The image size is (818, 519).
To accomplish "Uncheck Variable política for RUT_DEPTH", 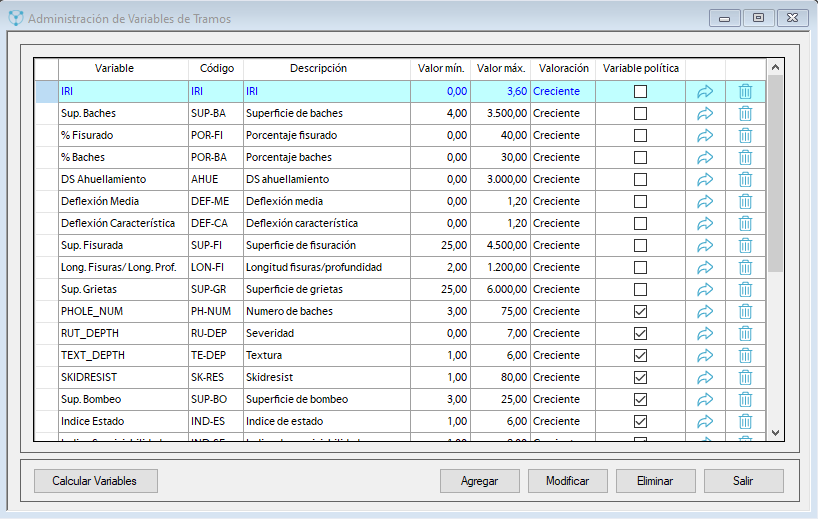I will 640,333.
